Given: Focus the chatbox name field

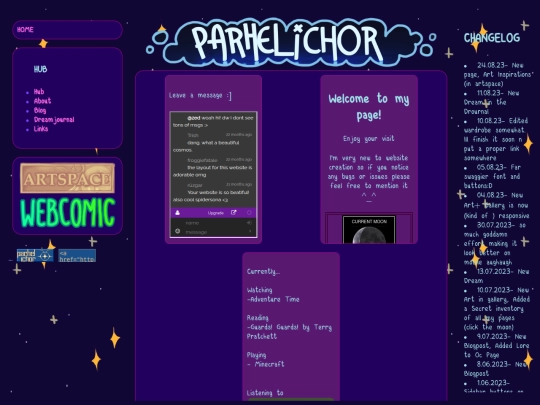Looking at the screenshot, I should [x=214, y=223].
